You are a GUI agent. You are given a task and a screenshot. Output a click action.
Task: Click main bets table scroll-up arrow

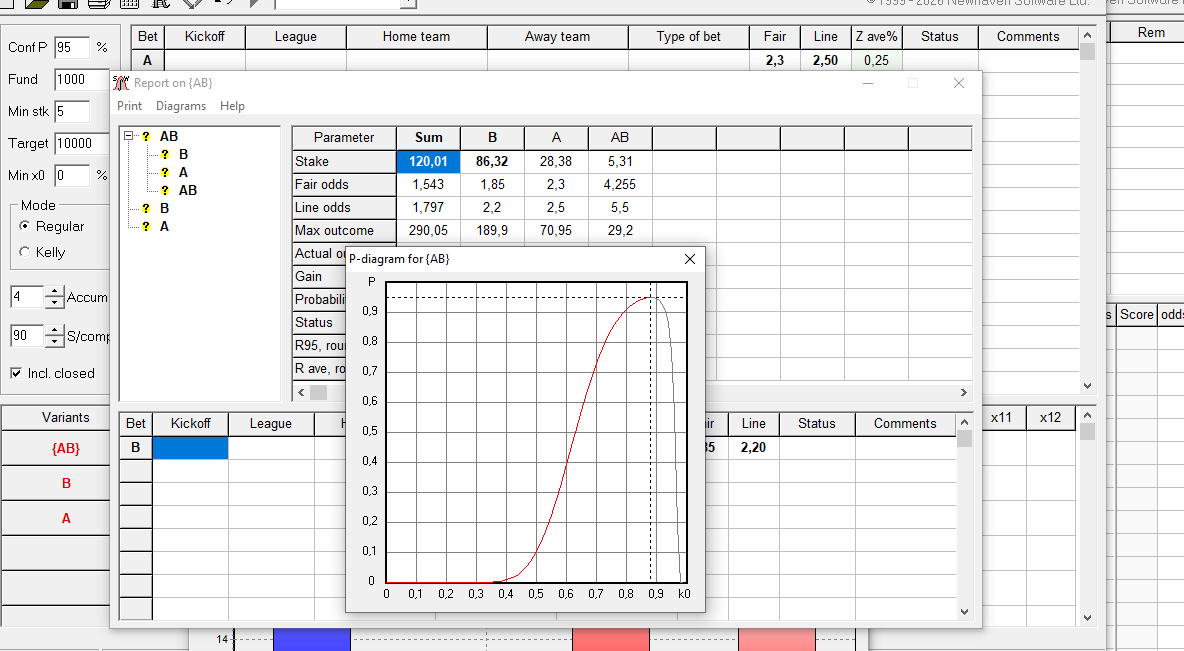[1087, 35]
